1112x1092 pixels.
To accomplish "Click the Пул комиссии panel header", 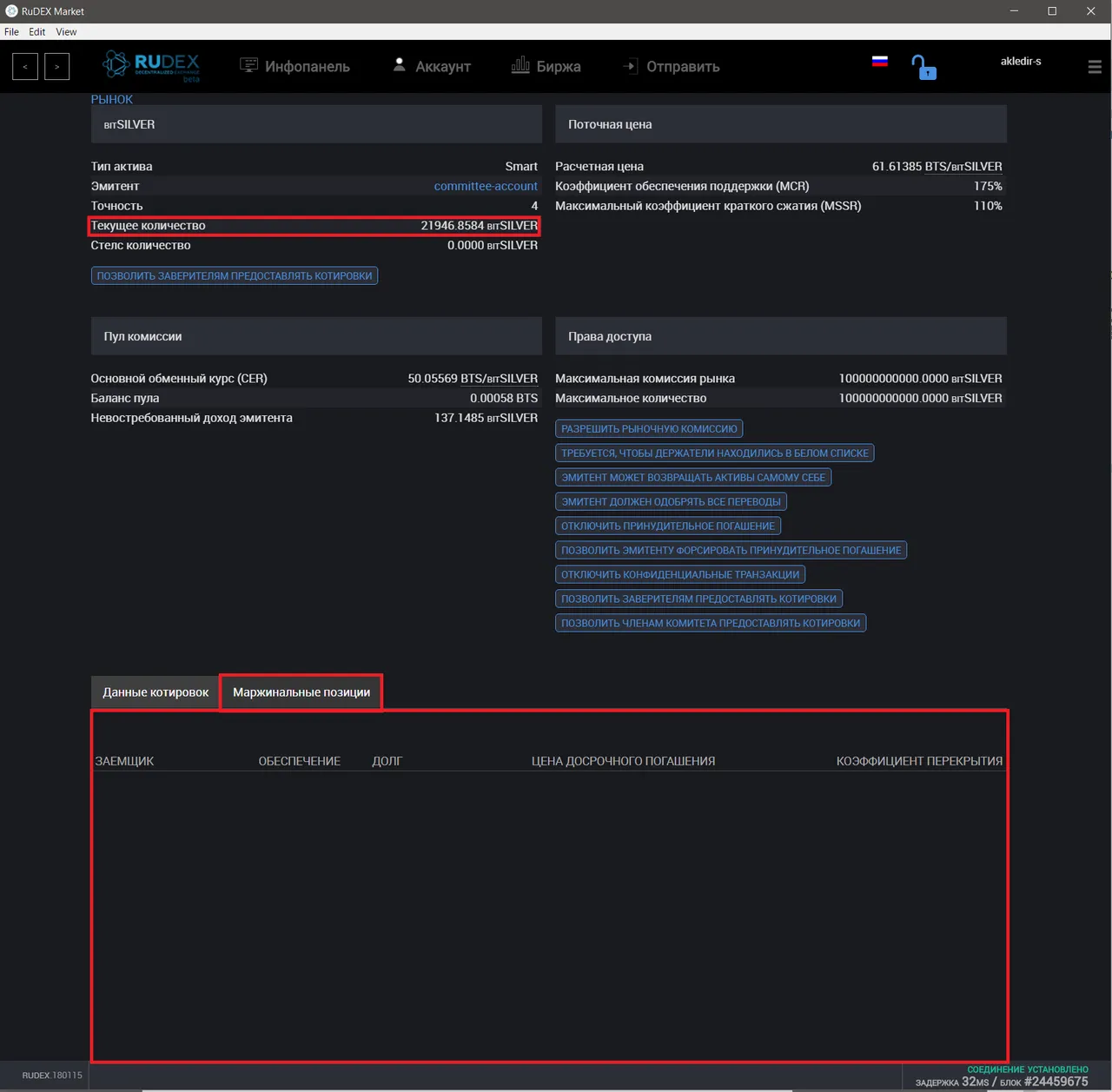I will (x=316, y=336).
